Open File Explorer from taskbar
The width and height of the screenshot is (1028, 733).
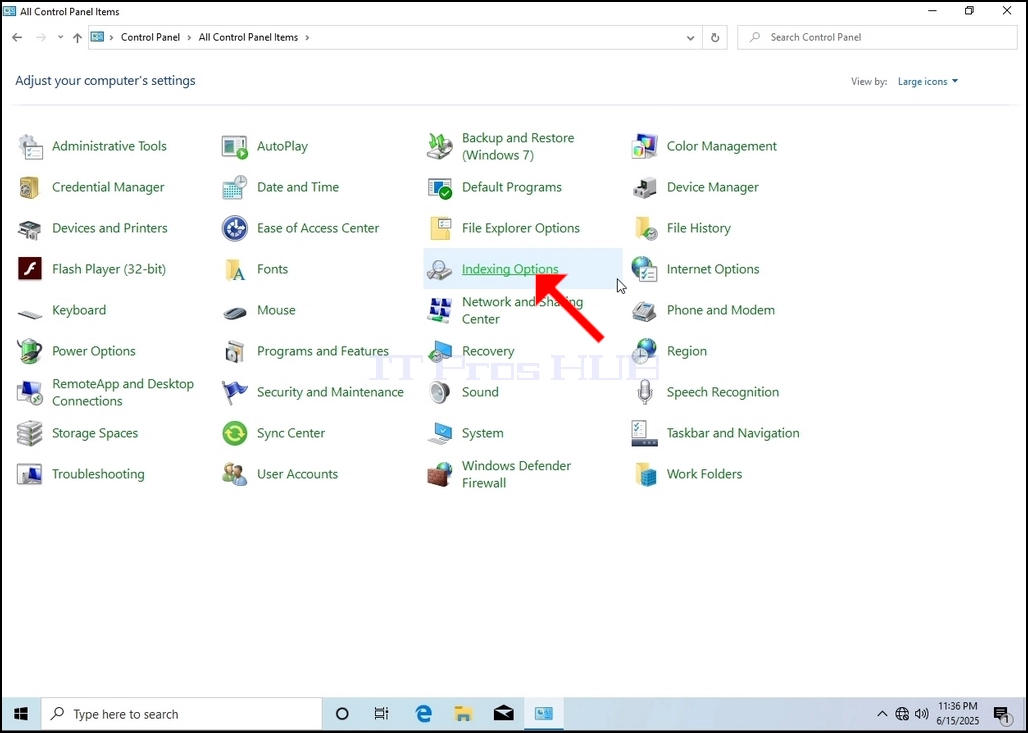pos(464,714)
